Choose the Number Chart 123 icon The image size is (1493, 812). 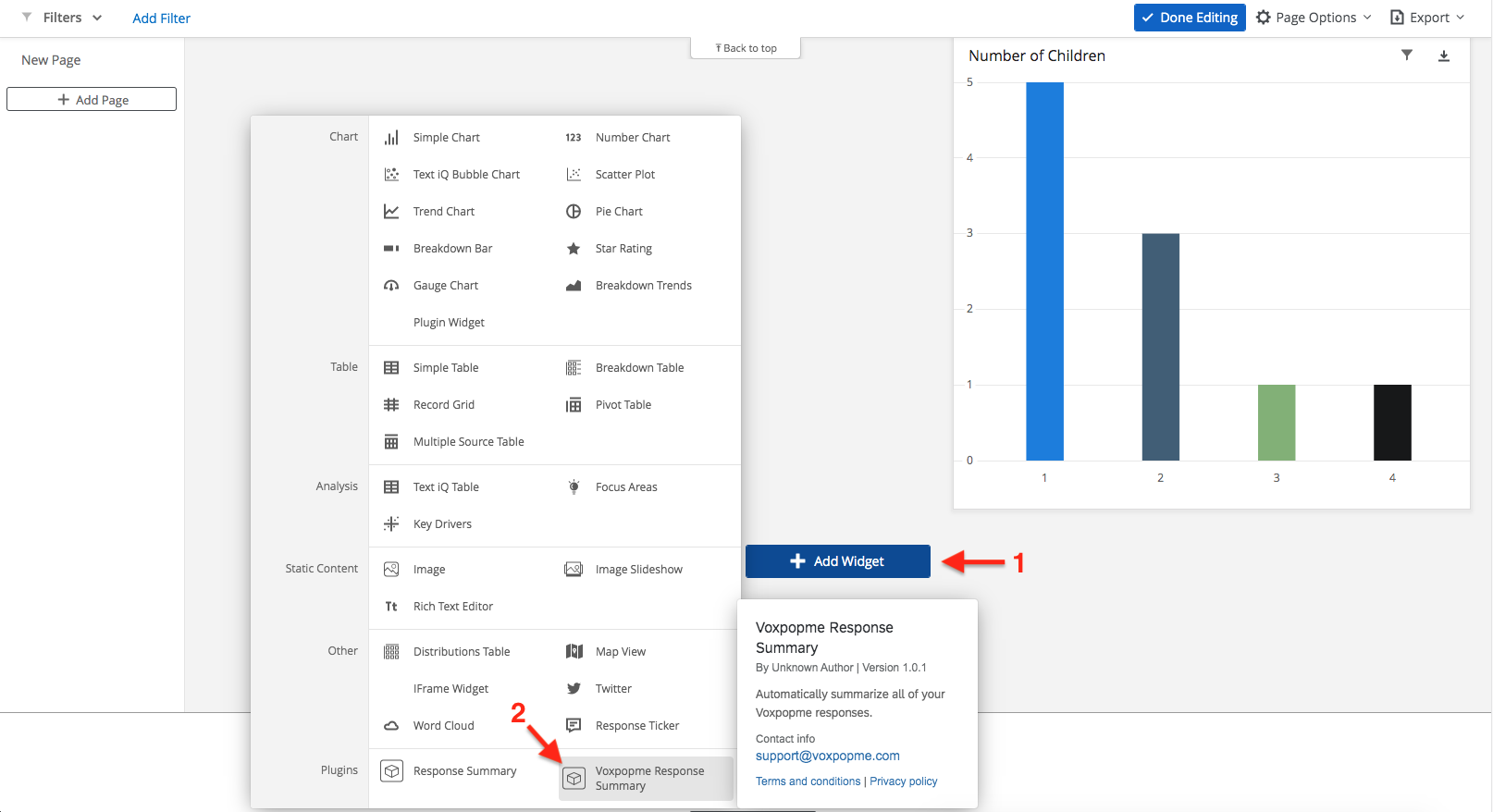coord(574,138)
